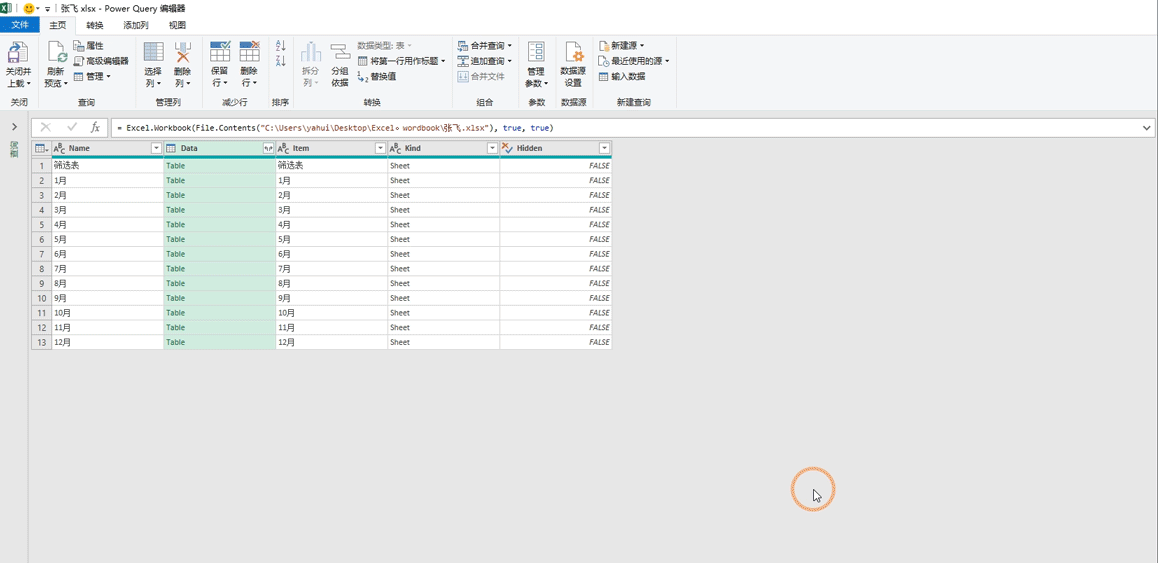Click the 合并文件 button
This screenshot has width=1158, height=563.
tap(481, 76)
